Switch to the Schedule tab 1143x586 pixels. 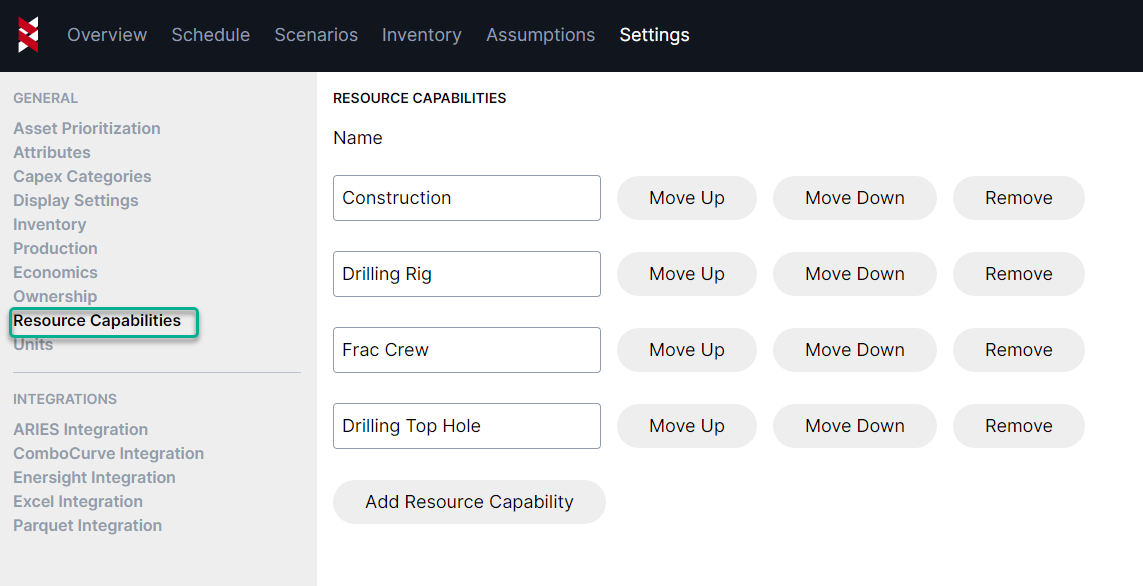(210, 35)
